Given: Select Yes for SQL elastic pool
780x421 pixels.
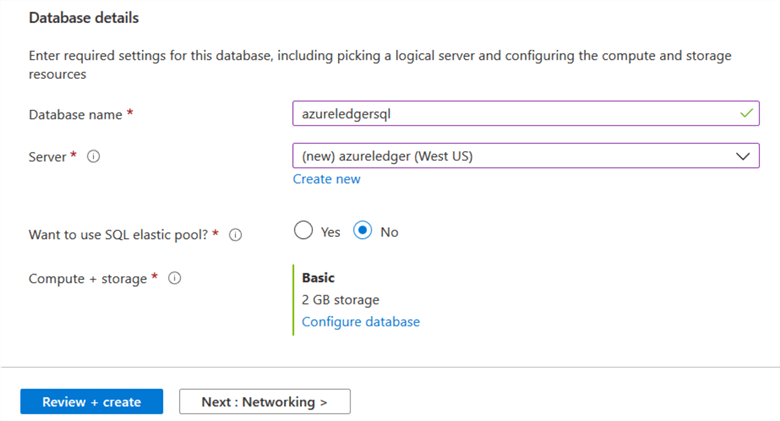Looking at the screenshot, I should pyautogui.click(x=304, y=231).
